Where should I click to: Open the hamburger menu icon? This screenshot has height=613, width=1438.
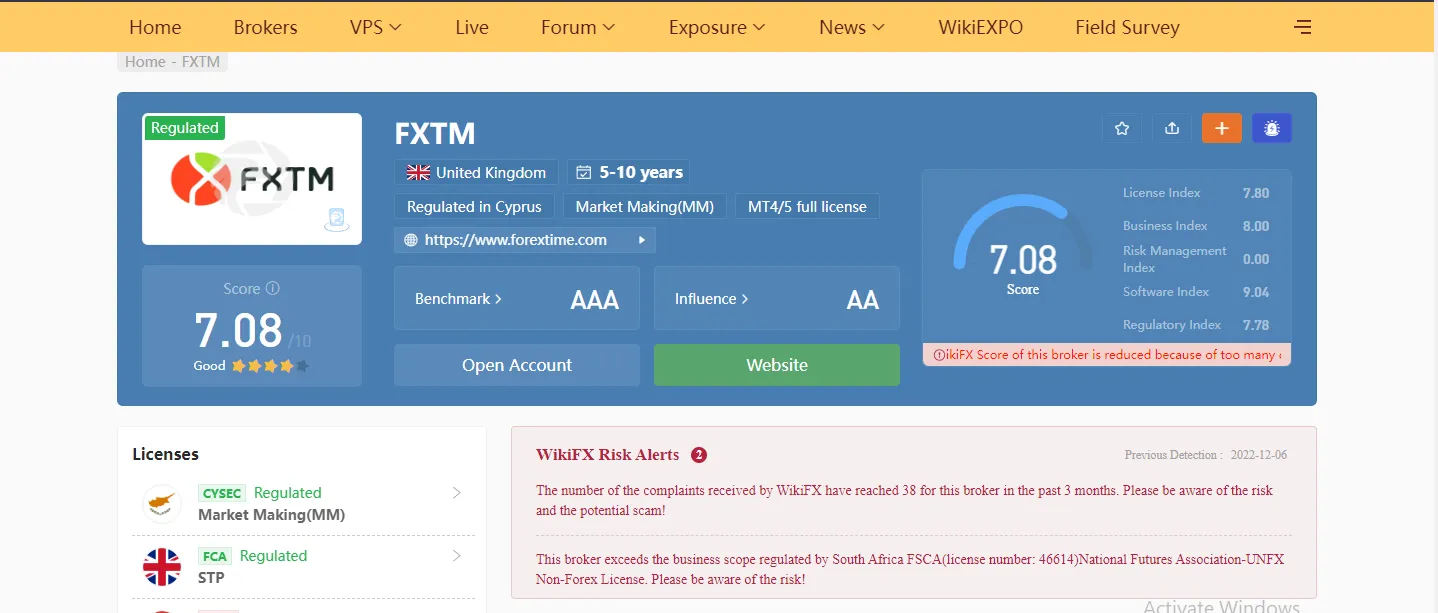coord(1303,27)
